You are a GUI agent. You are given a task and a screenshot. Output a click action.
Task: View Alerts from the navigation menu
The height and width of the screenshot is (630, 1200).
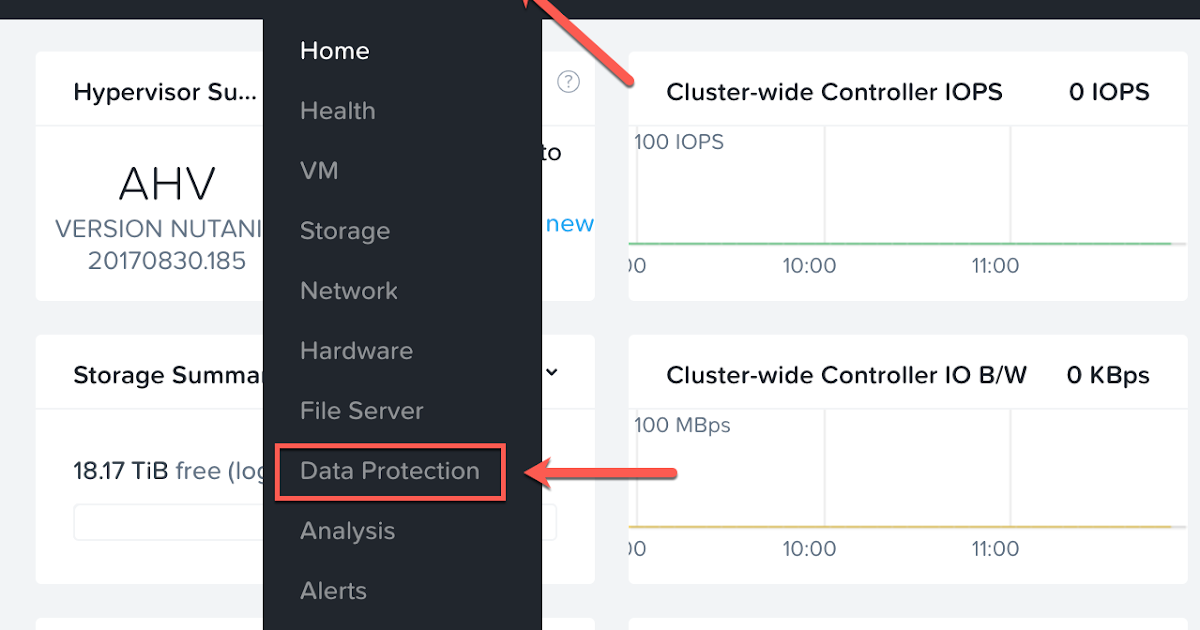333,591
